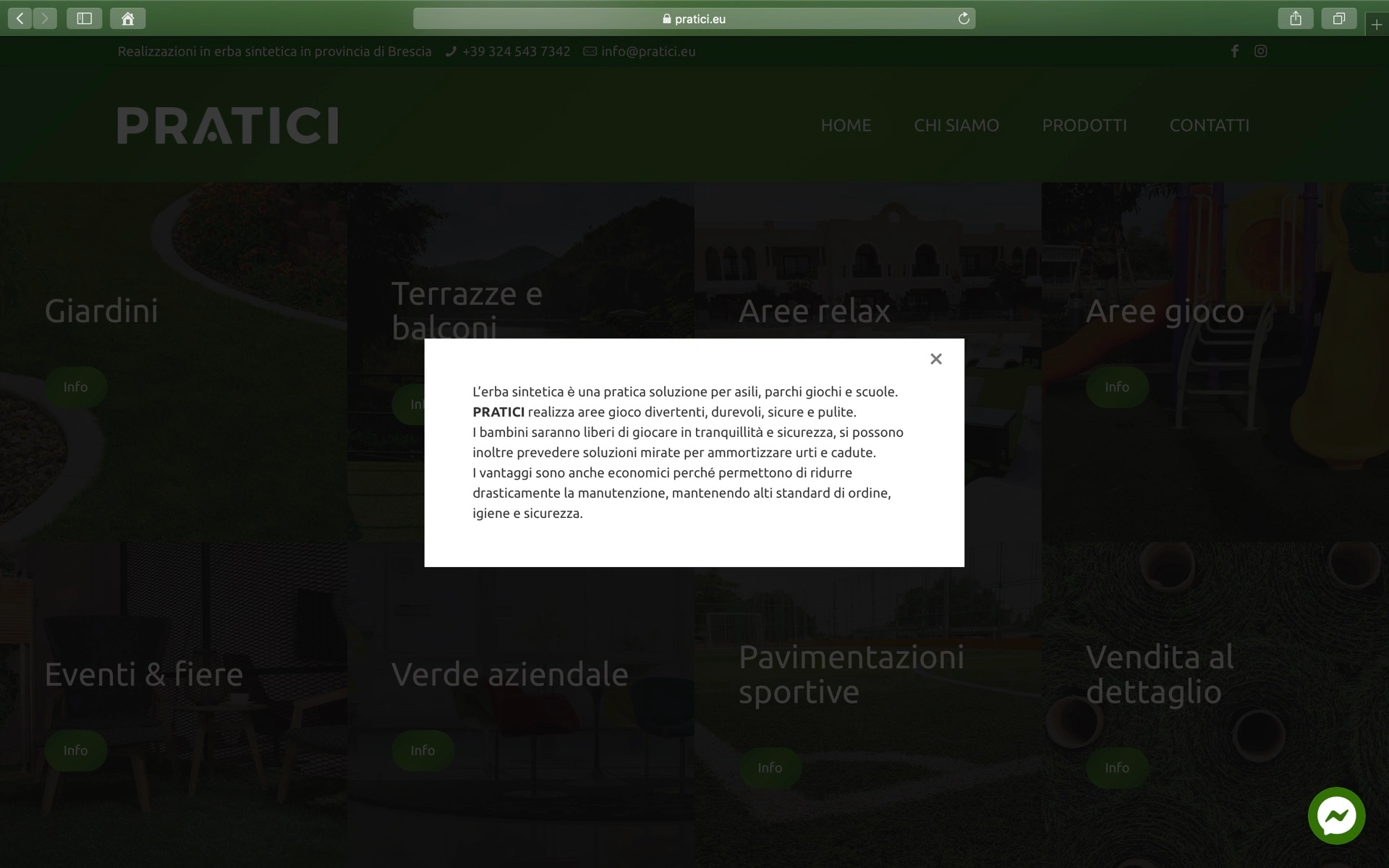Show the Safari sidebar

[85, 19]
